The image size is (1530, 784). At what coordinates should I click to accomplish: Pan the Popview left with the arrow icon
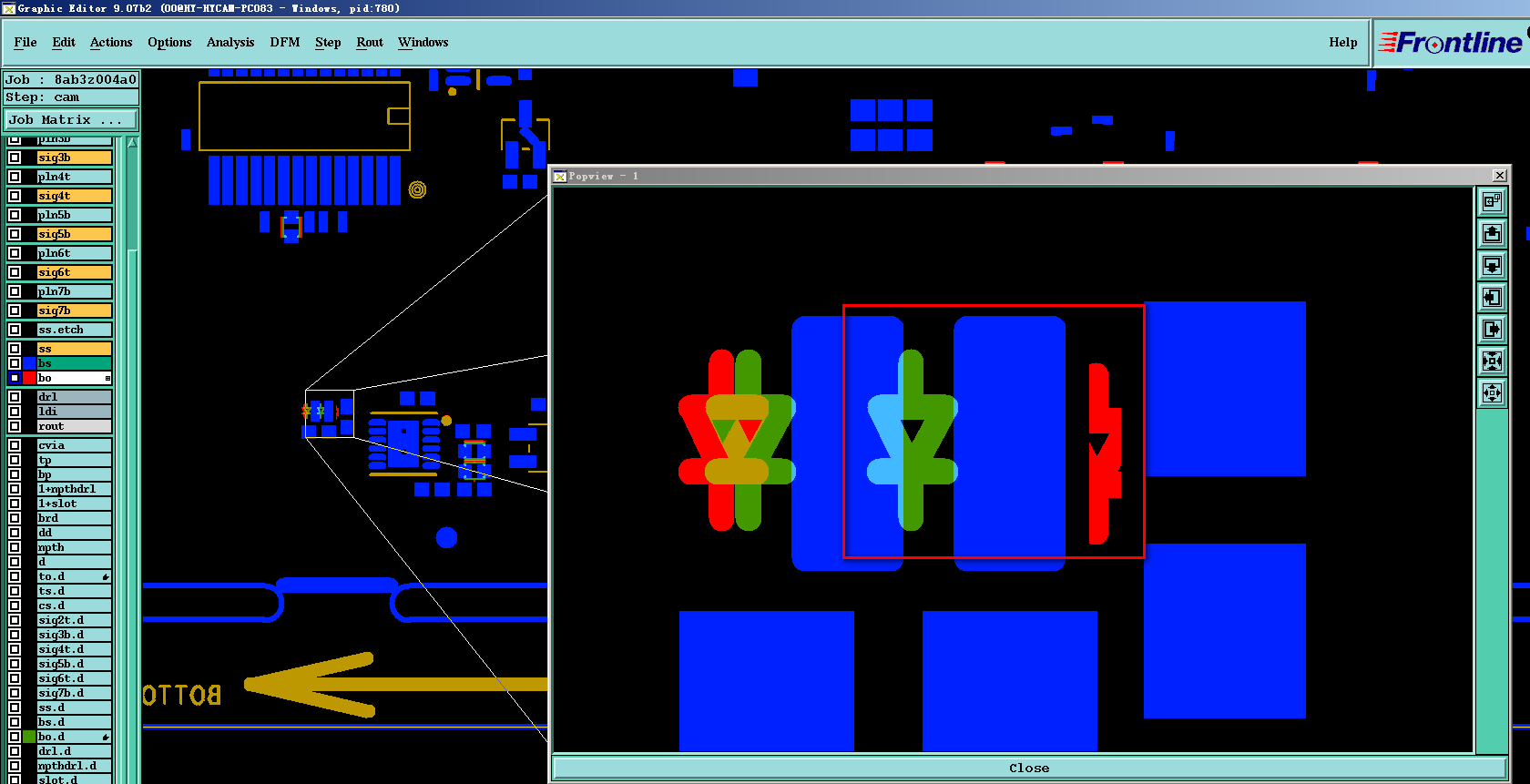pyautogui.click(x=1492, y=298)
